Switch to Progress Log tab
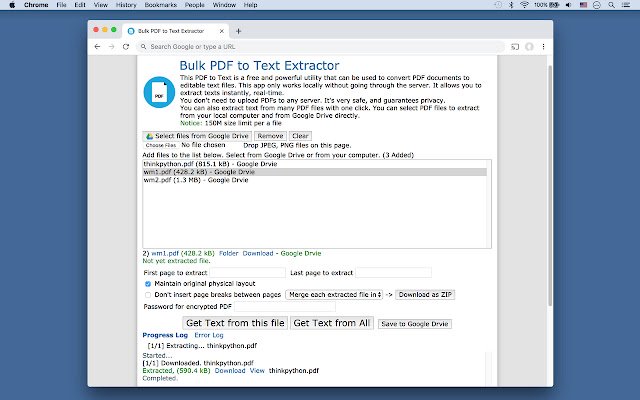This screenshot has height=400, width=640. (165, 335)
